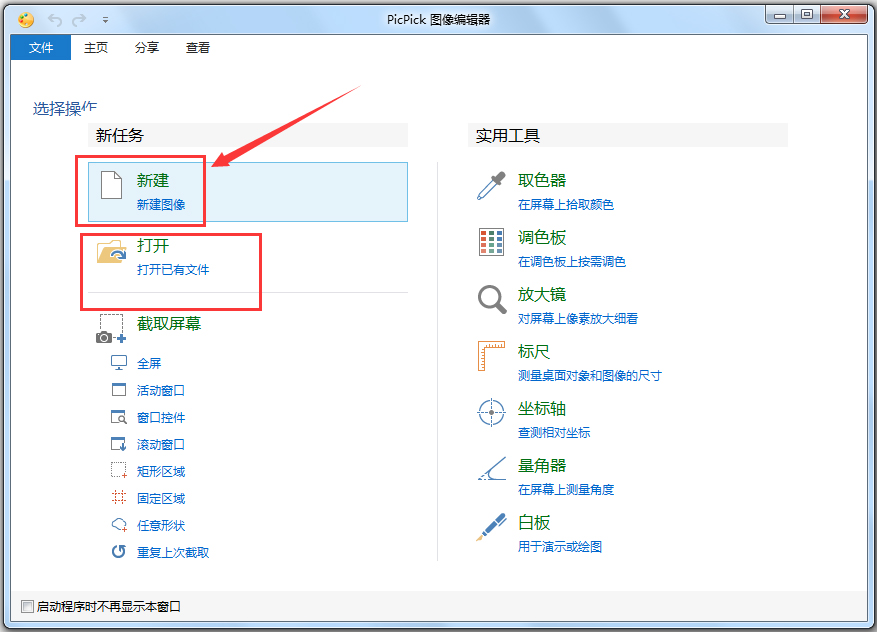Screen dimensions: 877x632
Task: Switch to the 分享 tab
Action: 147,48
